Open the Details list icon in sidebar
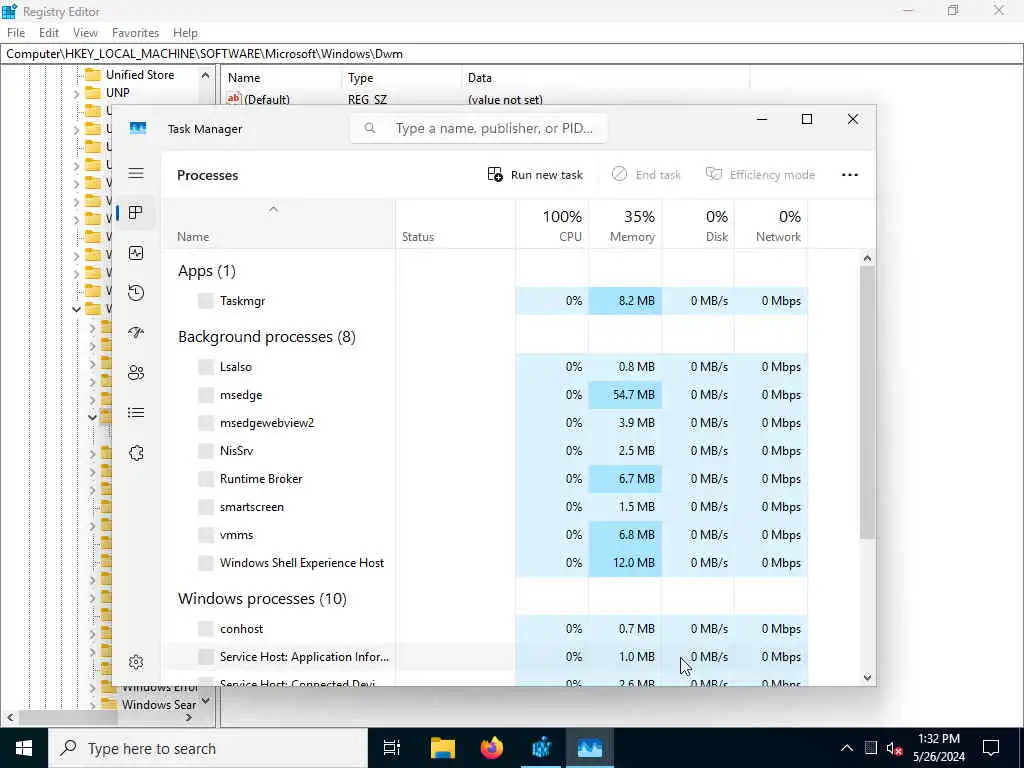Image resolution: width=1024 pixels, height=768 pixels. point(136,413)
